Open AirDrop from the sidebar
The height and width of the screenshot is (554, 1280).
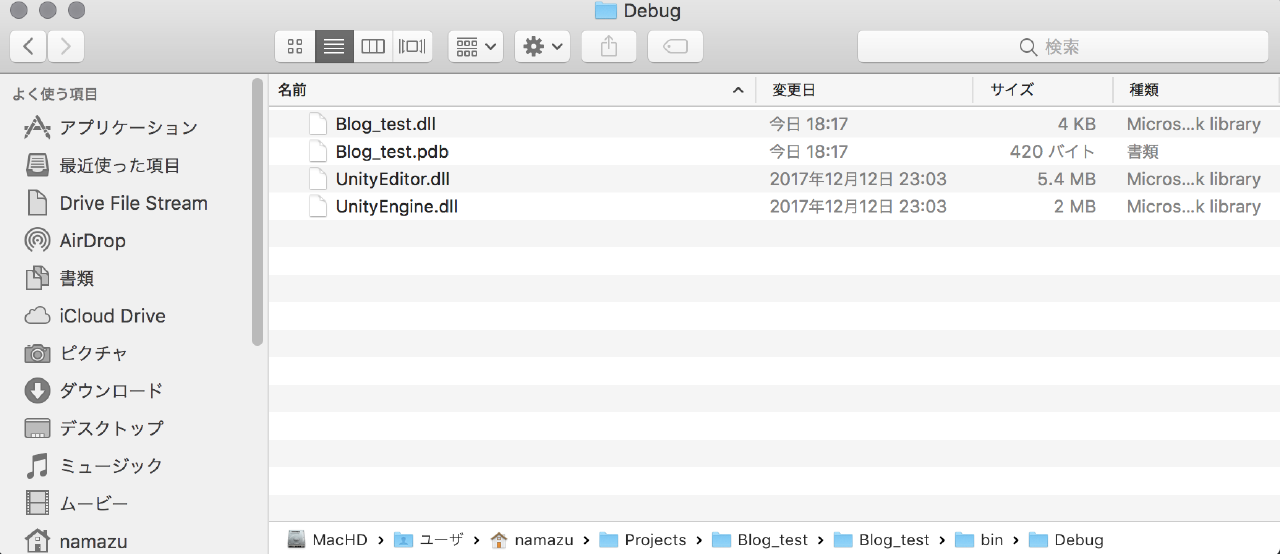click(x=75, y=241)
